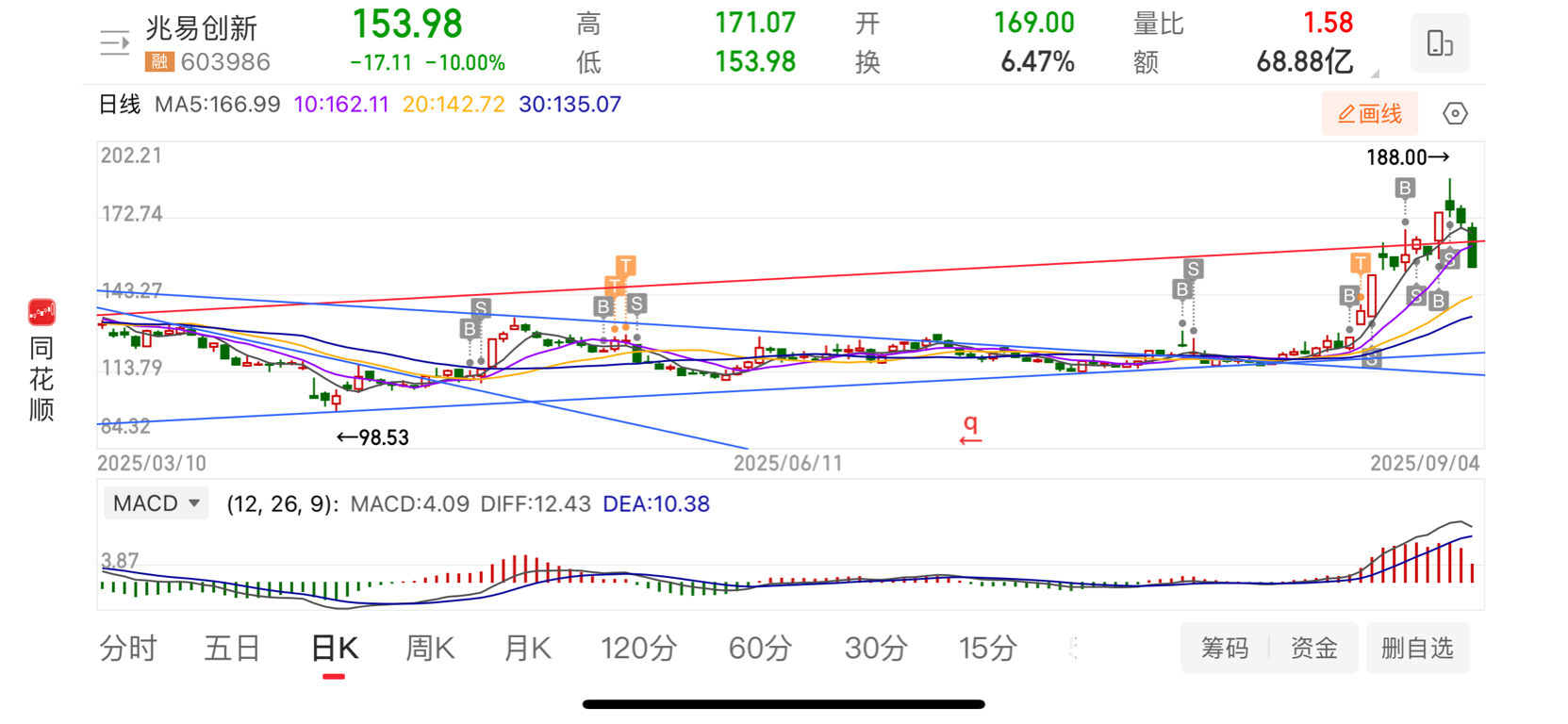
Task: Tap the 188.00 high price marker
Action: (x=1407, y=157)
